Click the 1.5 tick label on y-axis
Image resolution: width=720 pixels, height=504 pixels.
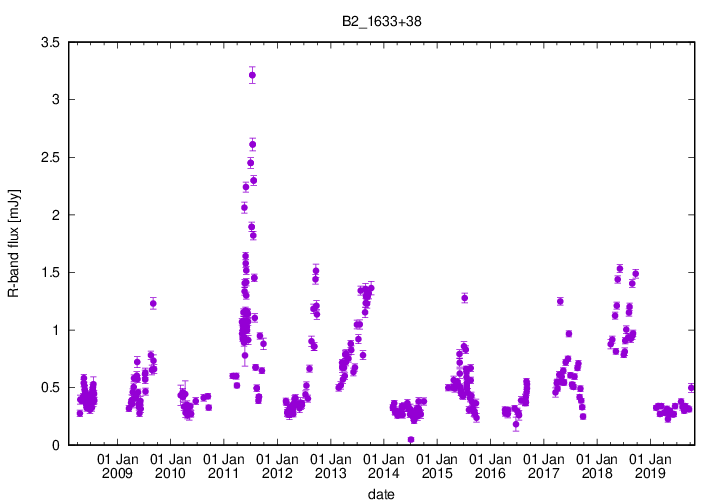[48, 272]
